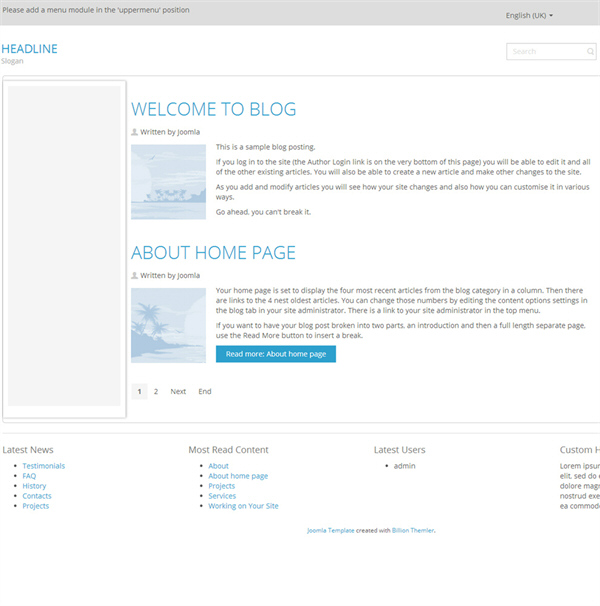Click the Welcome to Blog thumbnail image

[x=168, y=181]
